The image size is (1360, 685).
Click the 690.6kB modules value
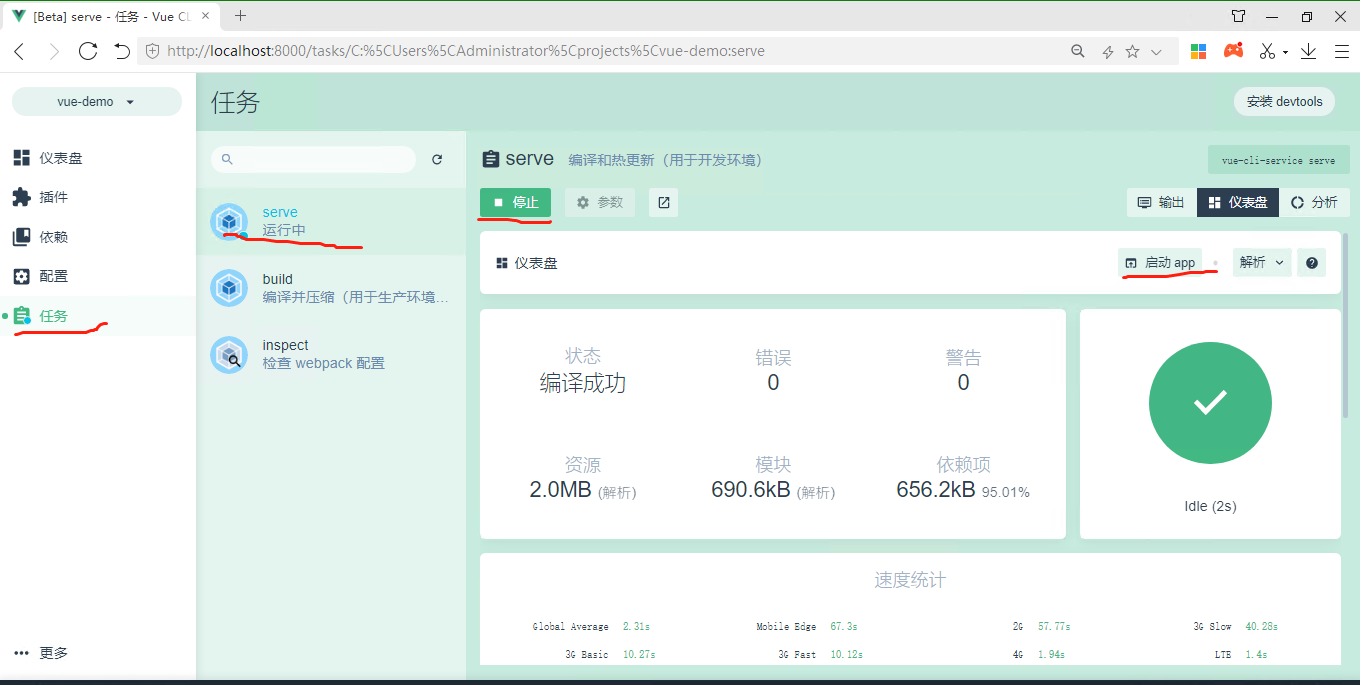coord(751,490)
